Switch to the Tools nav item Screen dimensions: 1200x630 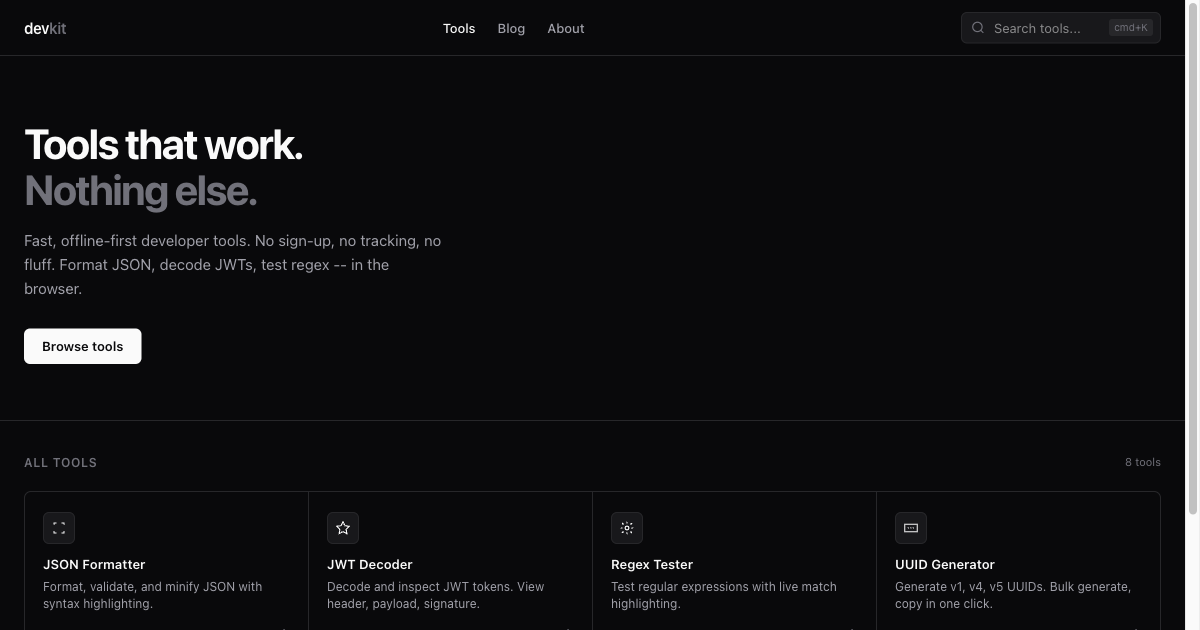(x=459, y=28)
